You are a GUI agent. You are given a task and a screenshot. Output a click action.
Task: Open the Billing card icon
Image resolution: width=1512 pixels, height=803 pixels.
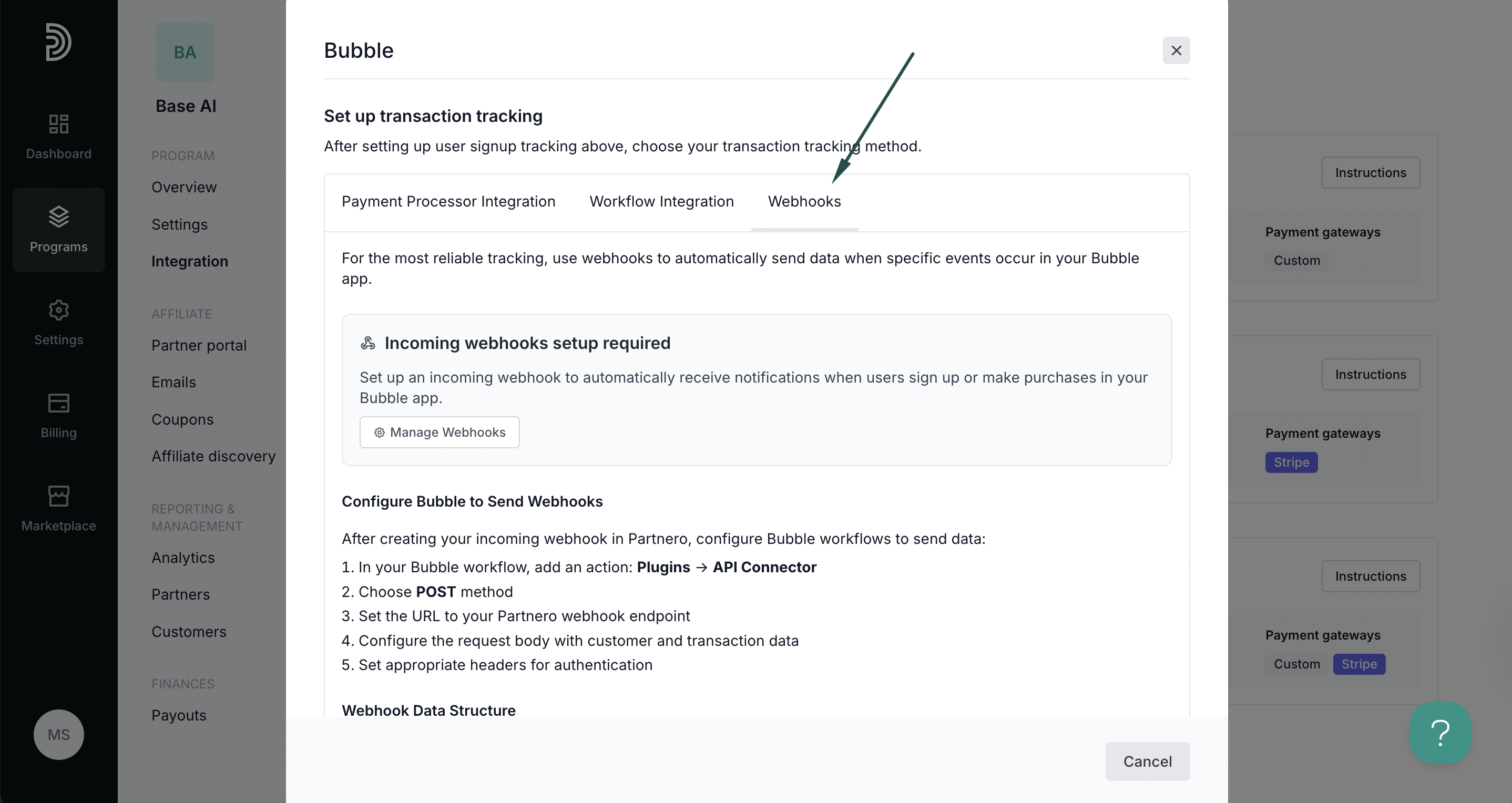pos(59,403)
